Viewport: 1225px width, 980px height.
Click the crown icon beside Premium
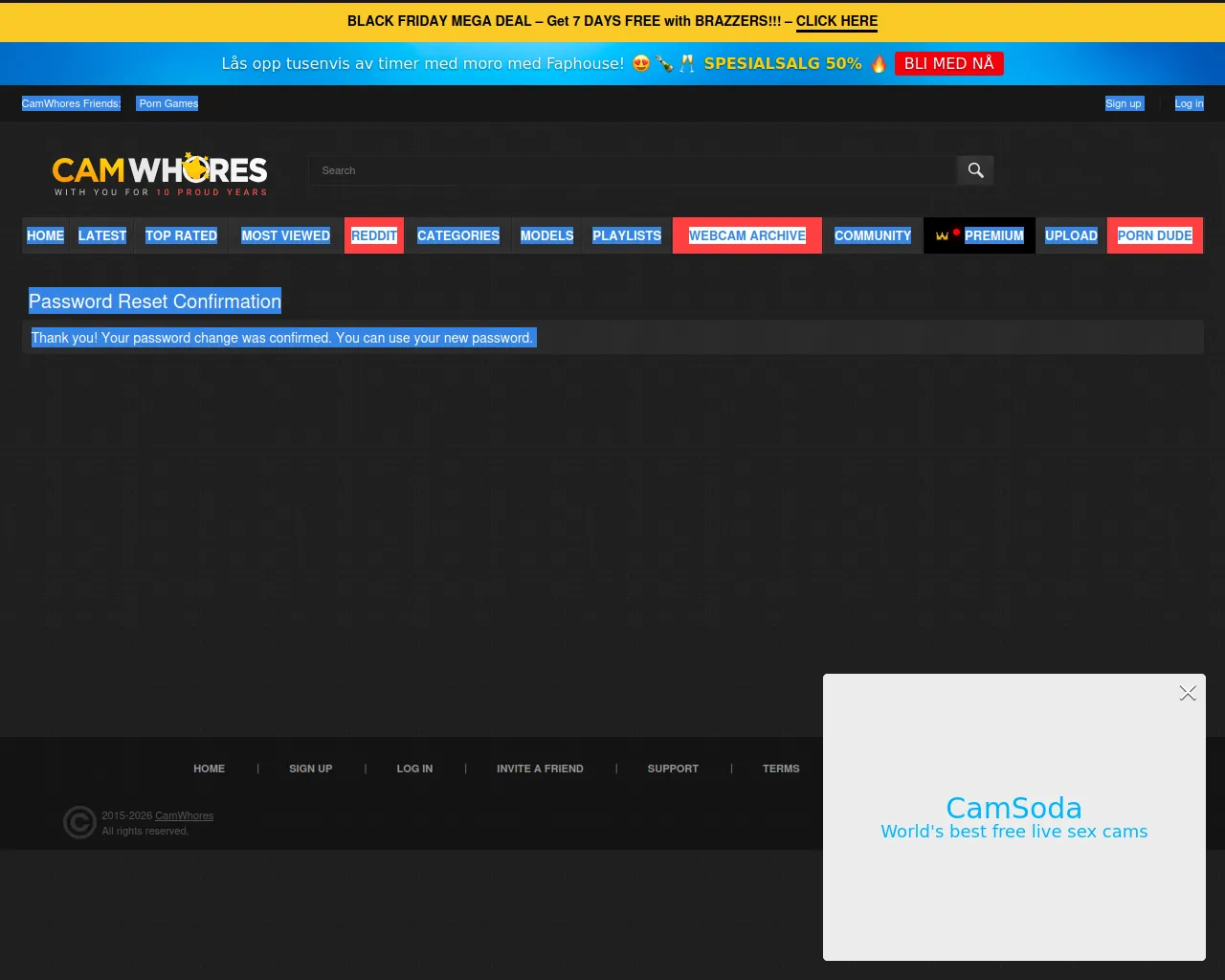click(x=942, y=235)
